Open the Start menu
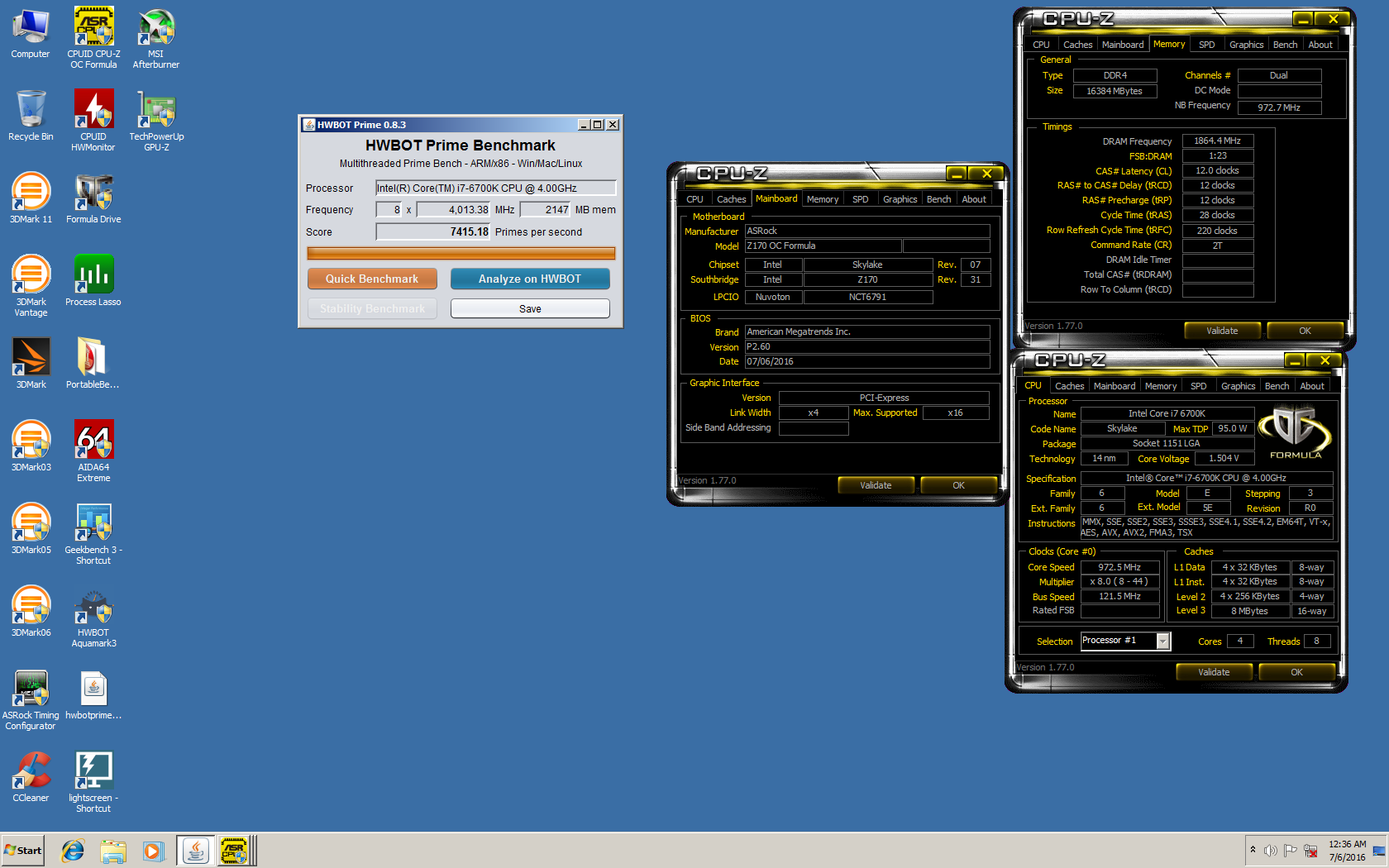The image size is (1389, 868). coord(22,851)
